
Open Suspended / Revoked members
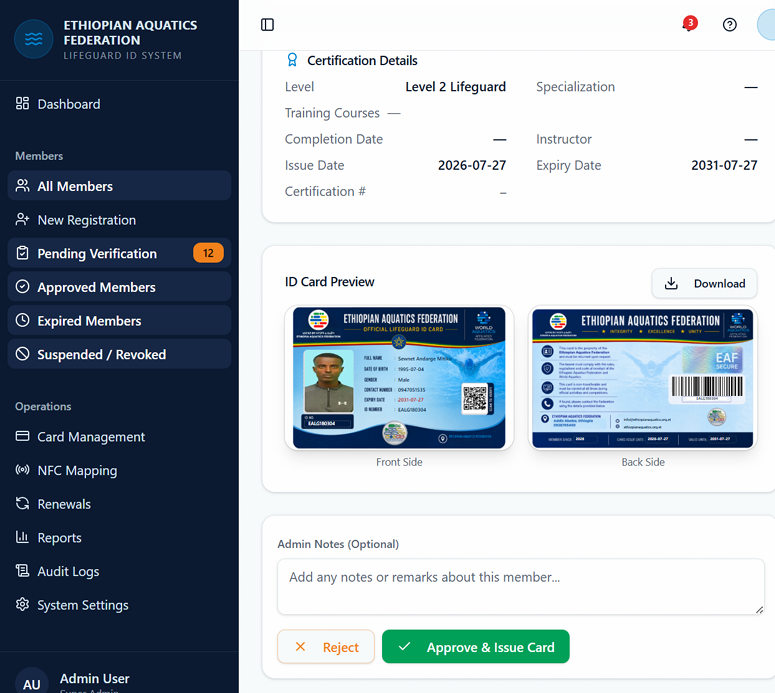[119, 354]
